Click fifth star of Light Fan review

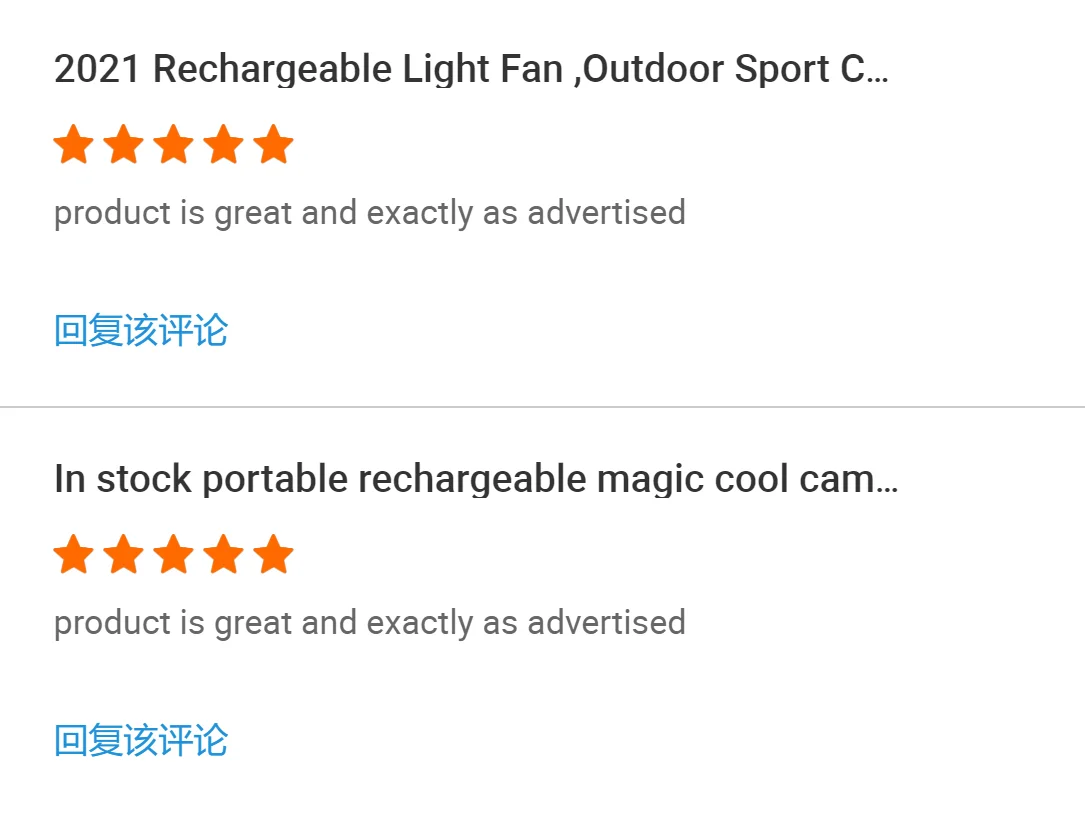pyautogui.click(x=273, y=145)
